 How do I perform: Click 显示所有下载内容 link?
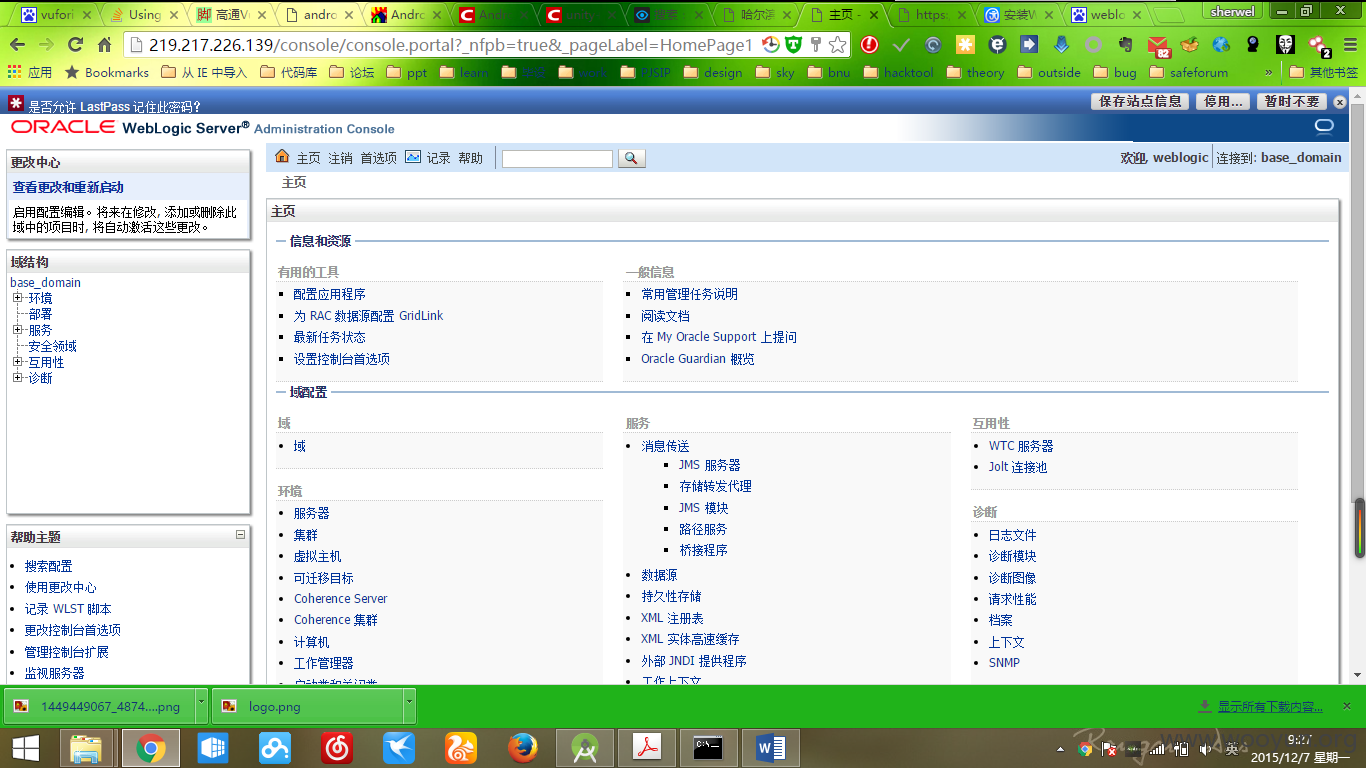(x=1269, y=707)
